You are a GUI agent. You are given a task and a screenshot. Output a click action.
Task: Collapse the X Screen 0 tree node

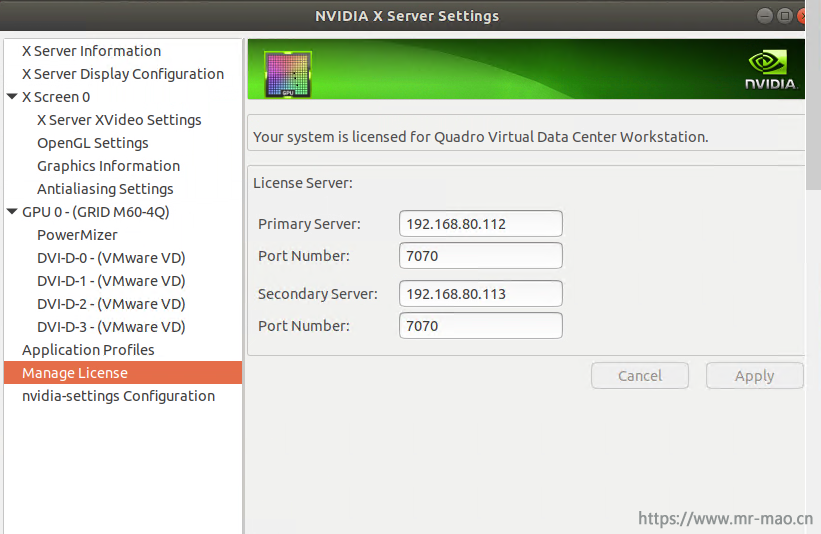tap(12, 97)
